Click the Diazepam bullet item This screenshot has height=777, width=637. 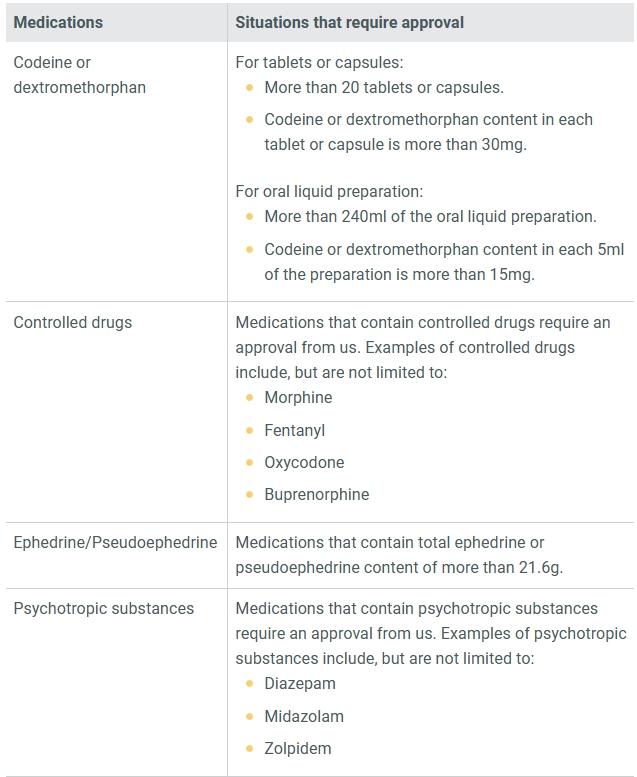(300, 684)
